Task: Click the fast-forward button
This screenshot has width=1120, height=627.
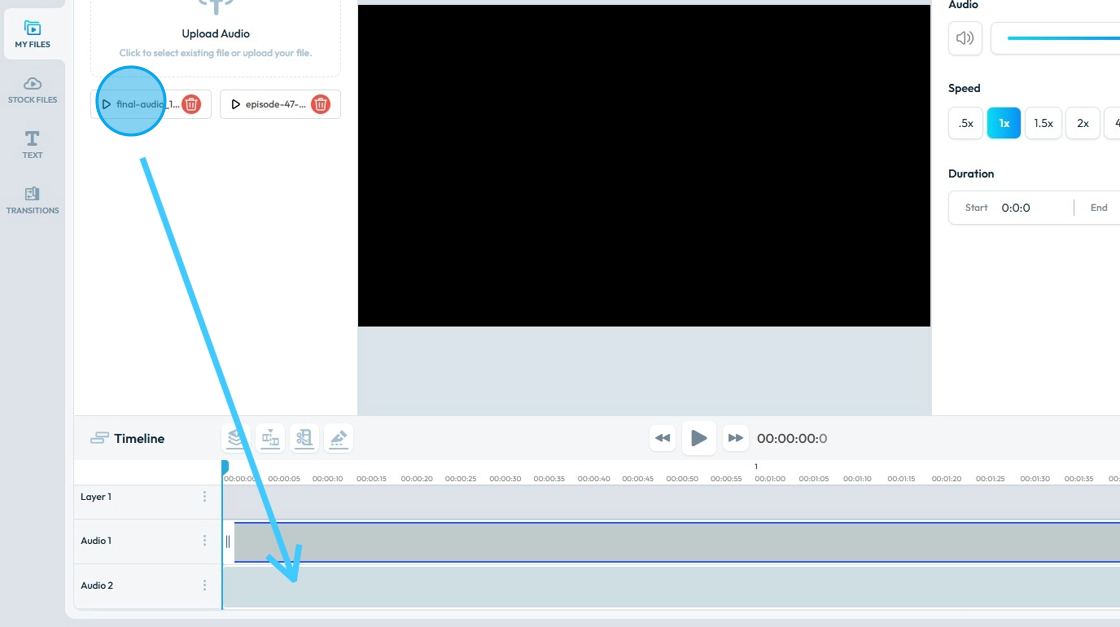Action: [x=735, y=438]
